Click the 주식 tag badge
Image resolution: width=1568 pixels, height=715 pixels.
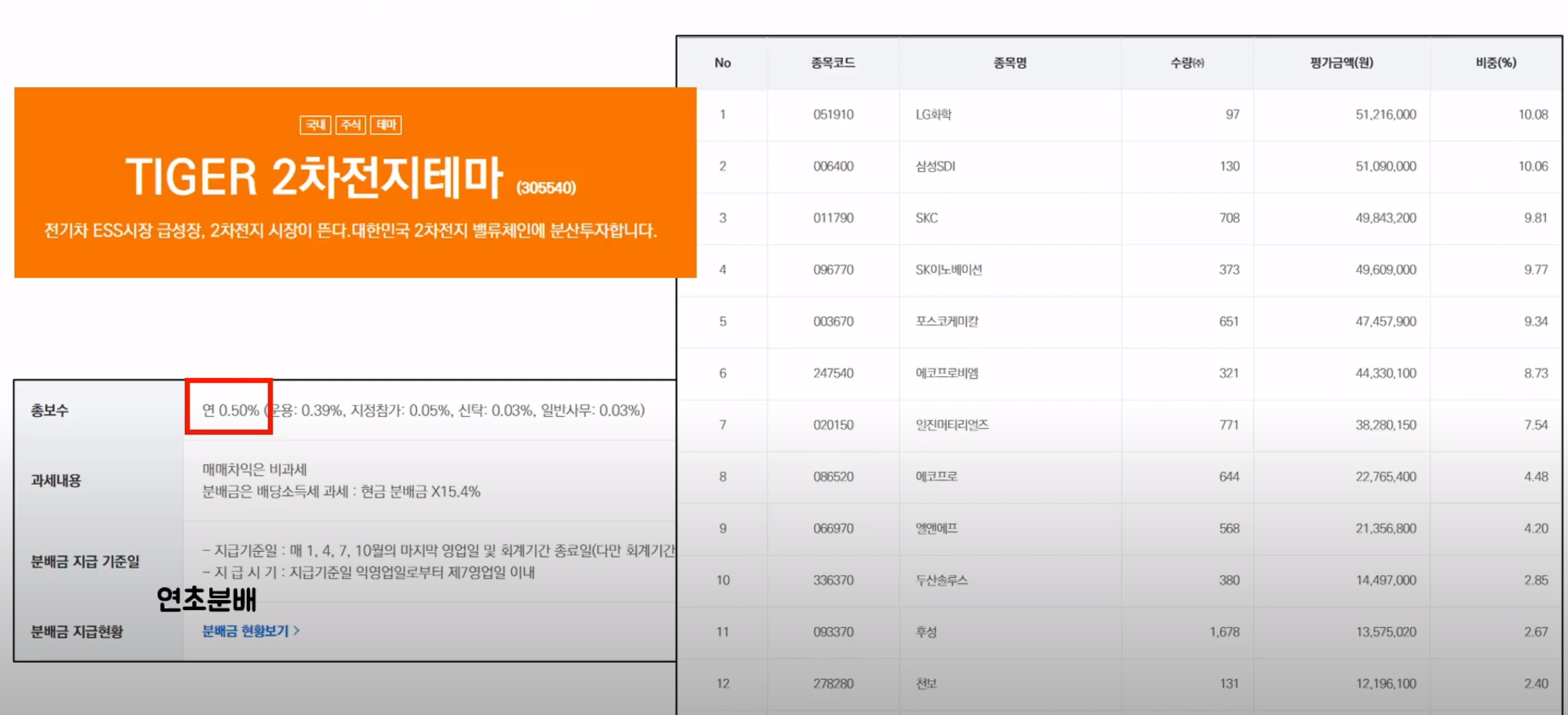pos(350,125)
